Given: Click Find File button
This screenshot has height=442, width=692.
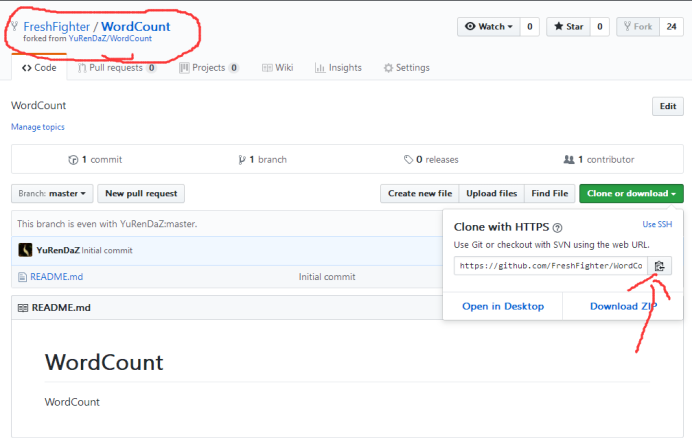Looking at the screenshot, I should (x=549, y=194).
